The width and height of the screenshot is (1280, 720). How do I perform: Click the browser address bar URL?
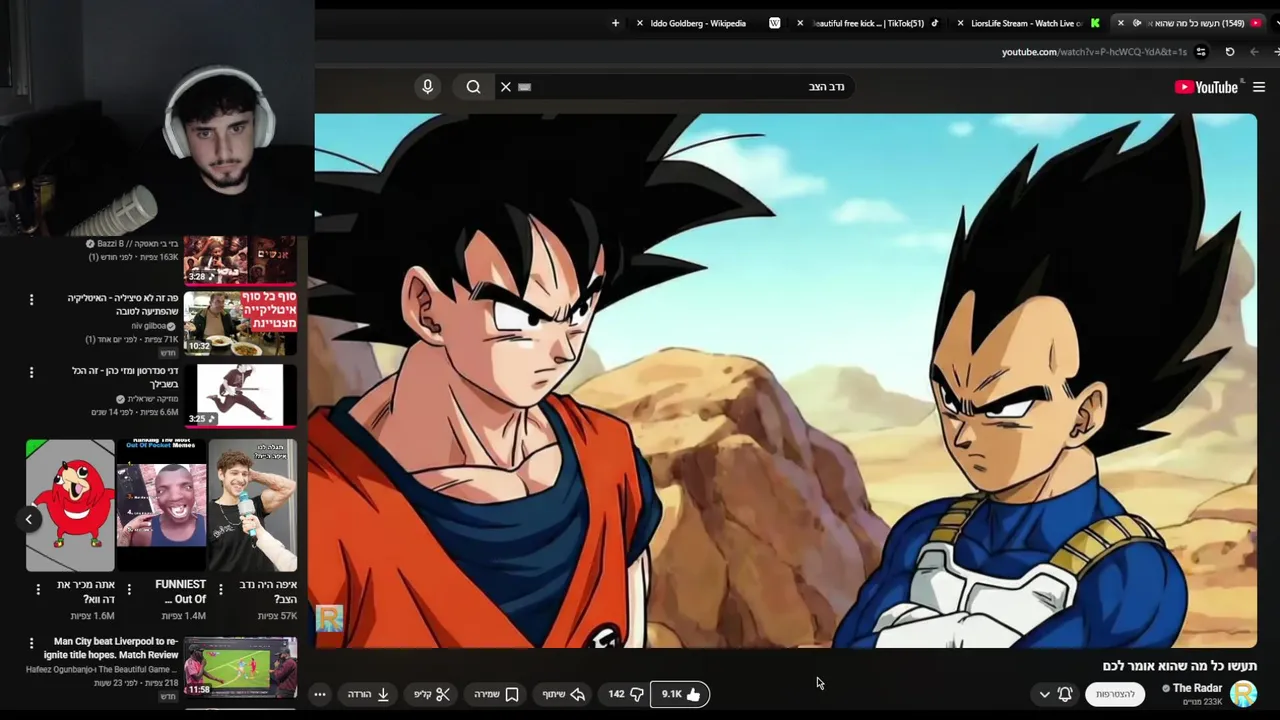[x=1094, y=52]
